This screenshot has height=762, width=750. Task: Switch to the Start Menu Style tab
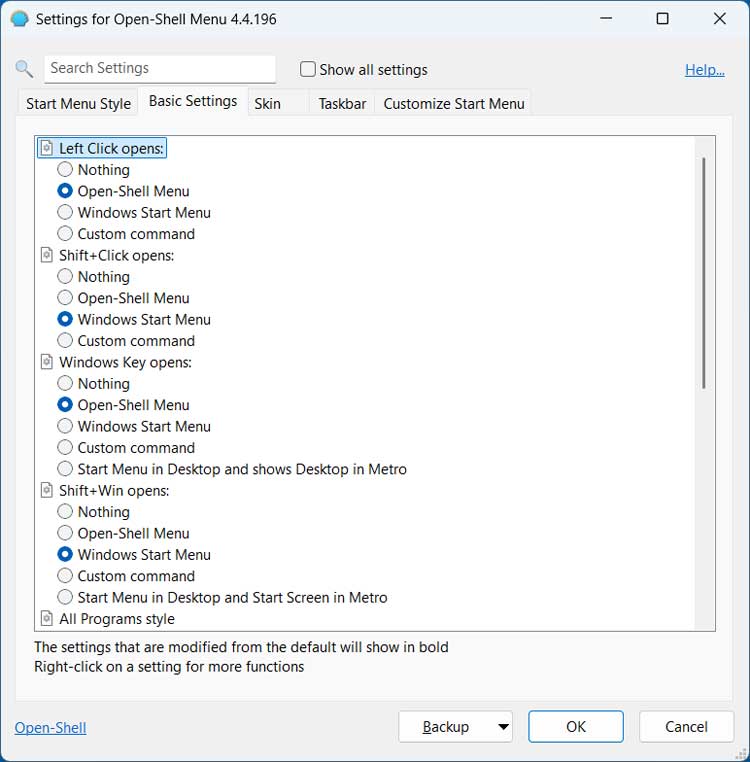pos(79,104)
